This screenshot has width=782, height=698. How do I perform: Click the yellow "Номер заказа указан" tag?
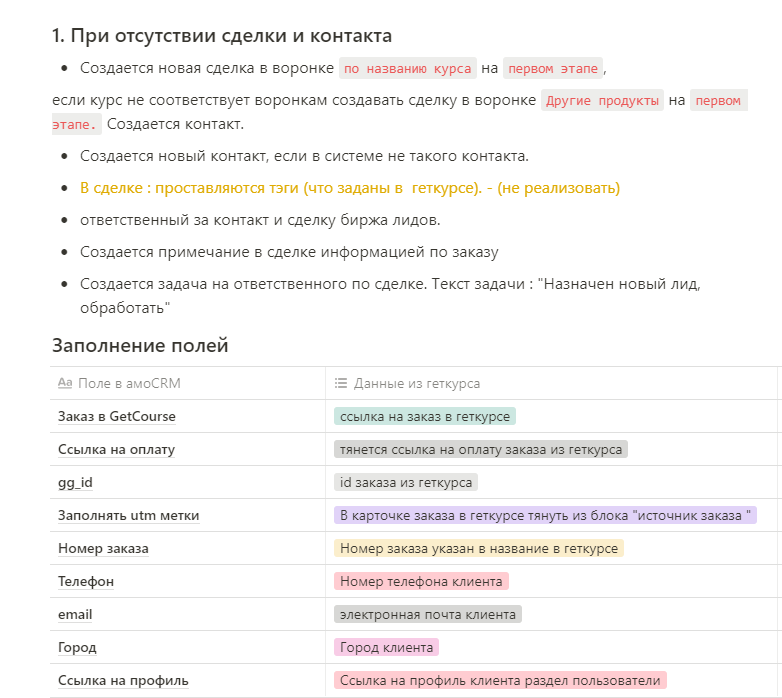pos(479,548)
